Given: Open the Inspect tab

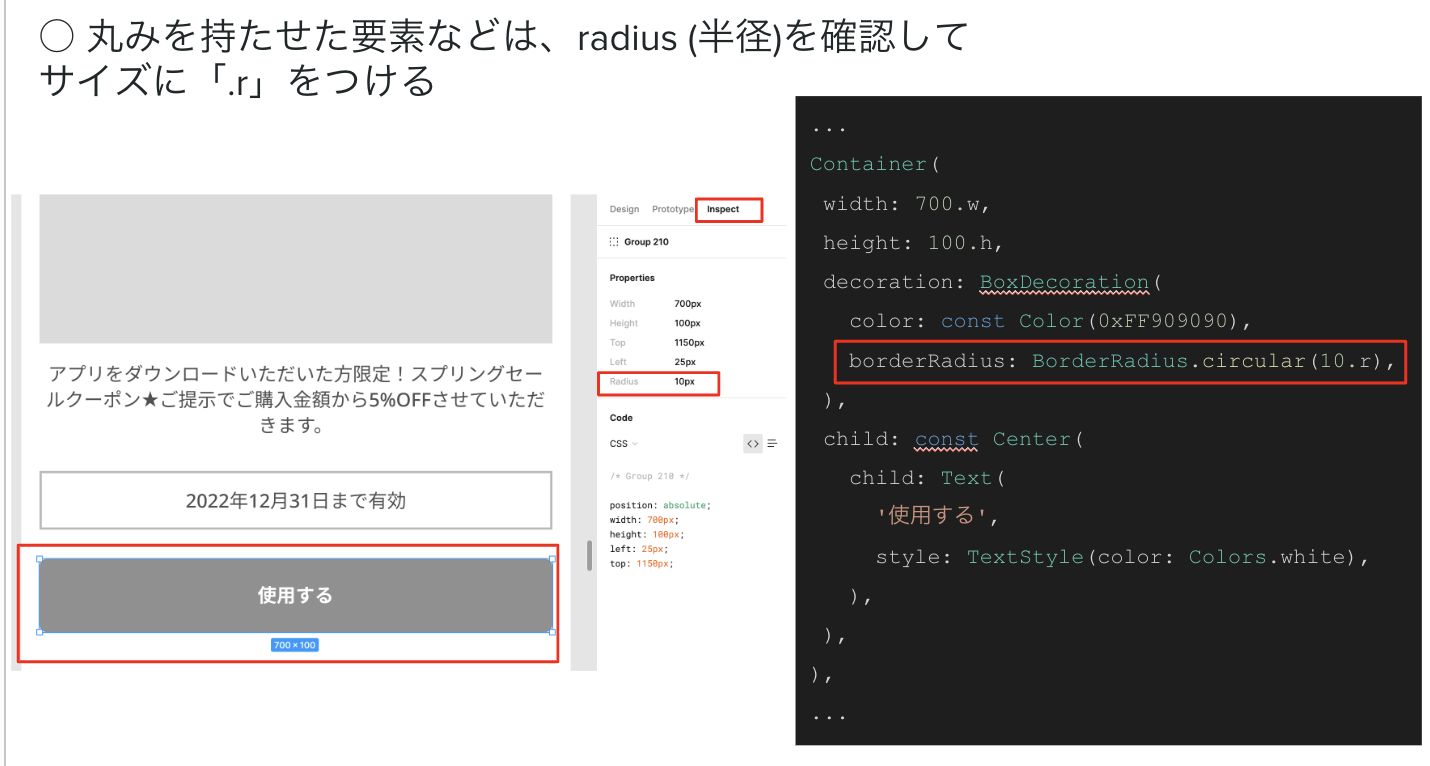Looking at the screenshot, I should point(723,209).
